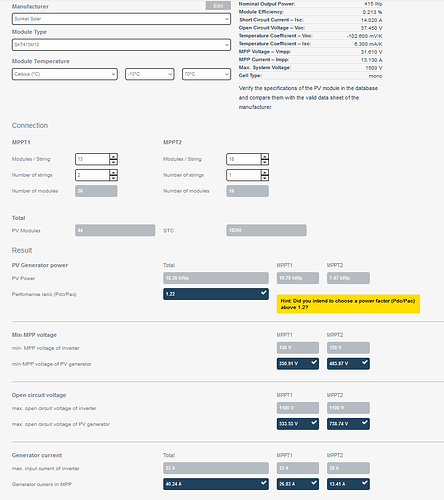Open the 70°C maximum temperature dropdown

[206, 74]
